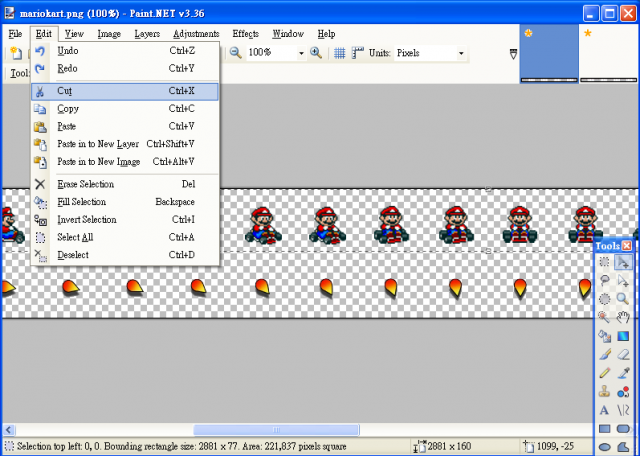
Task: Choose Invert Selection menu entry
Action: point(125,220)
